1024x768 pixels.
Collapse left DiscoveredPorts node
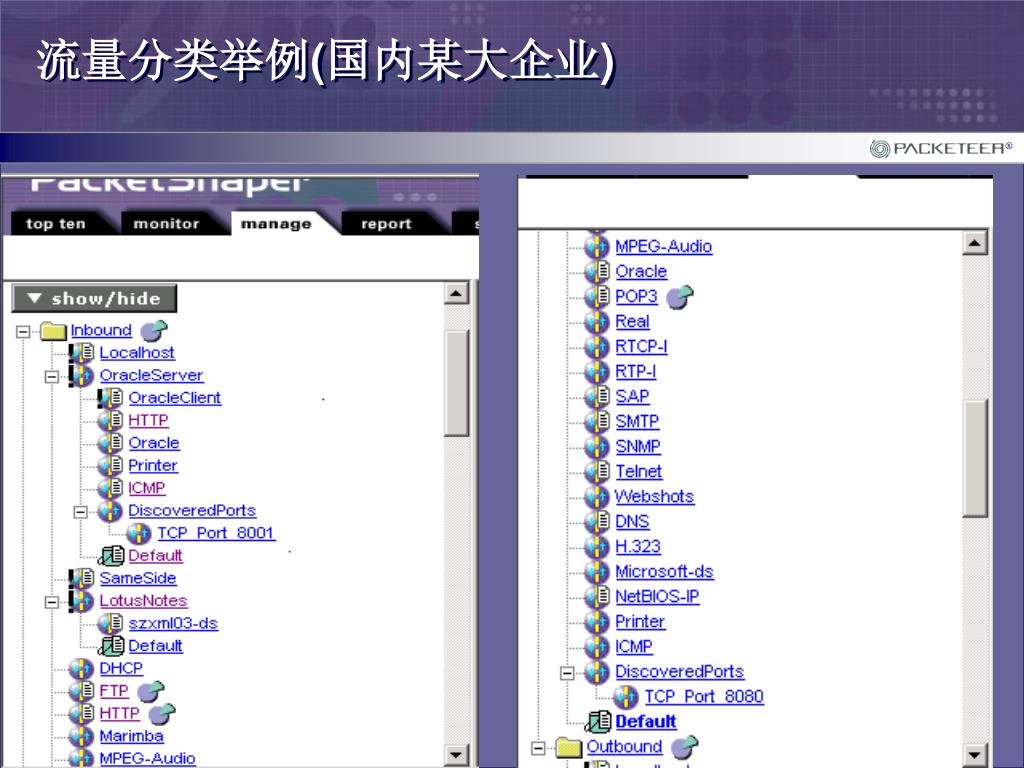point(80,511)
